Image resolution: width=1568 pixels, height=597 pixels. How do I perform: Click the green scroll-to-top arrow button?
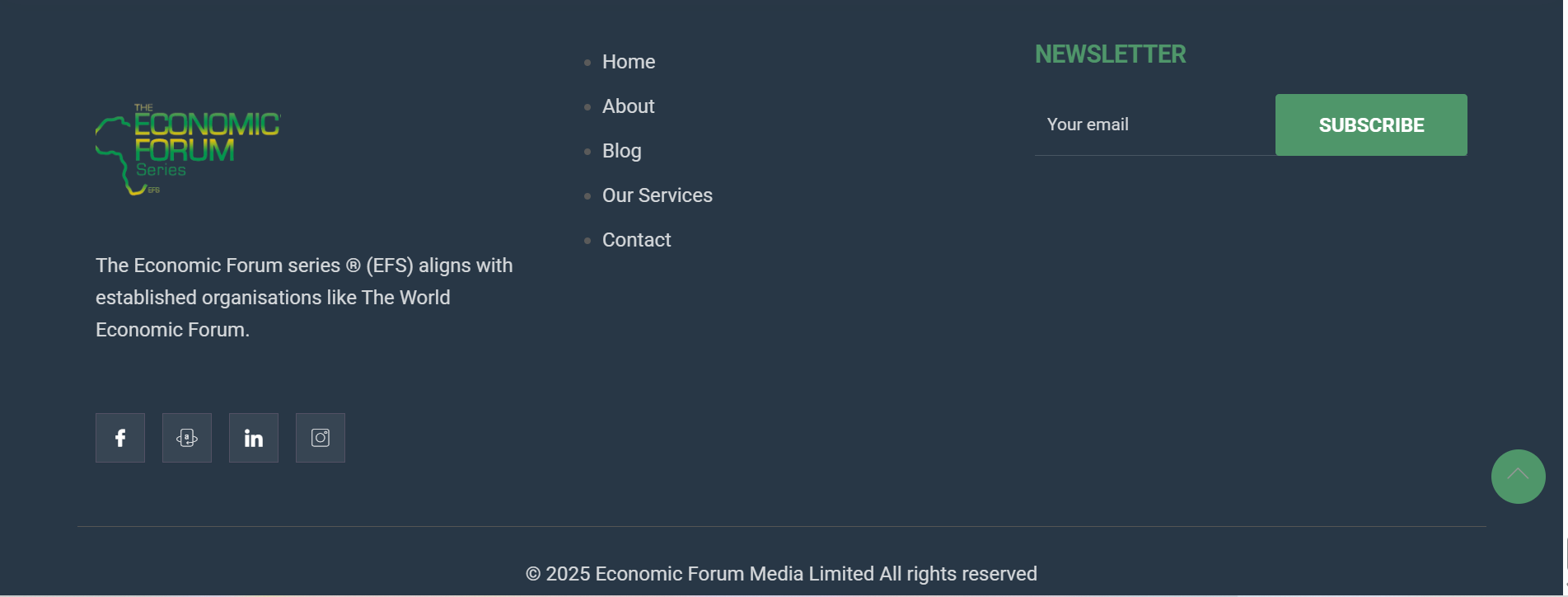(1518, 477)
